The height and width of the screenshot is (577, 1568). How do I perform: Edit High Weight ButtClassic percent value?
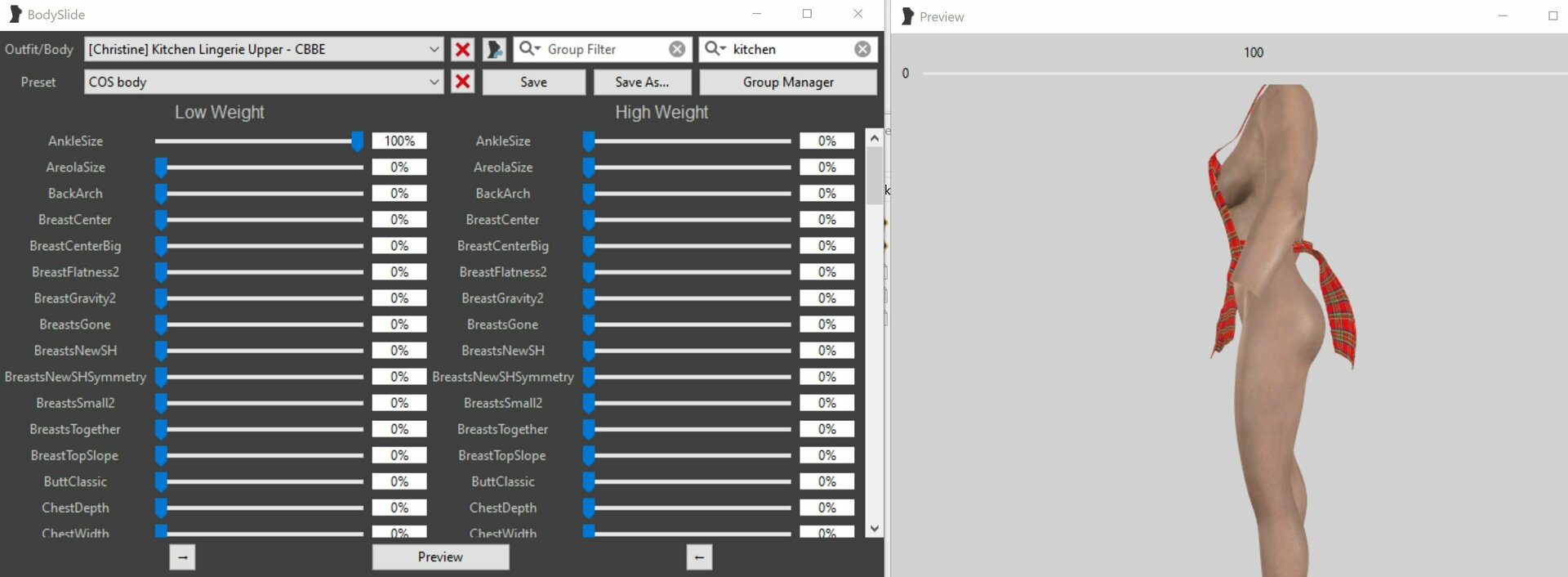[827, 481]
